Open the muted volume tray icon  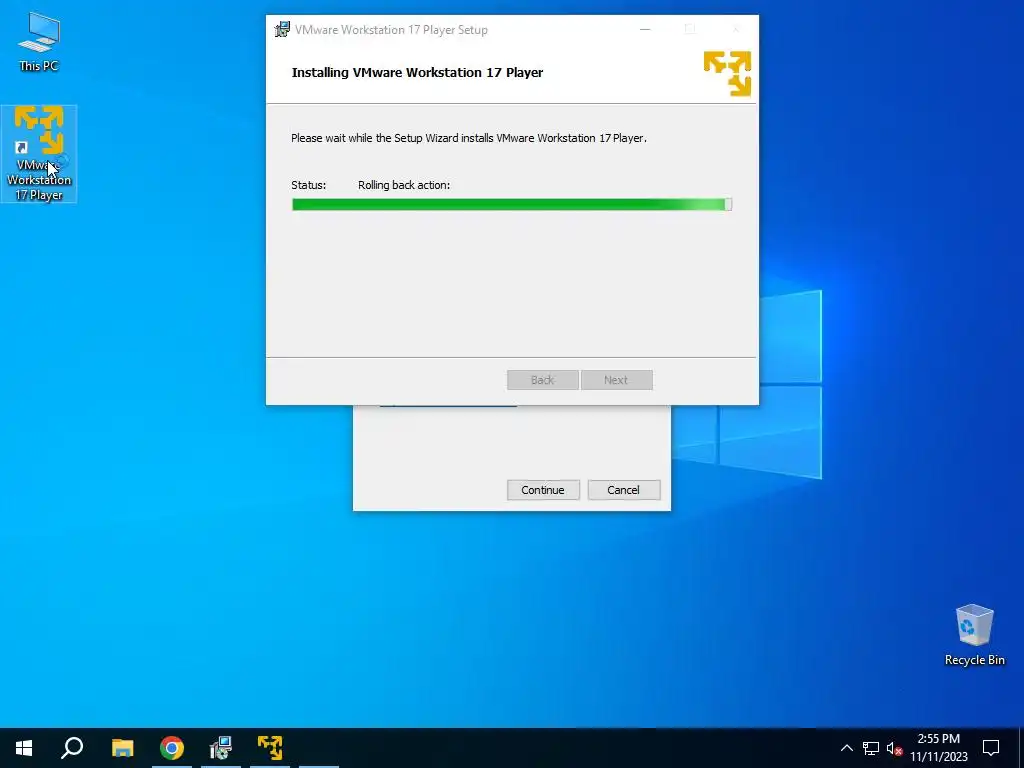tap(894, 748)
